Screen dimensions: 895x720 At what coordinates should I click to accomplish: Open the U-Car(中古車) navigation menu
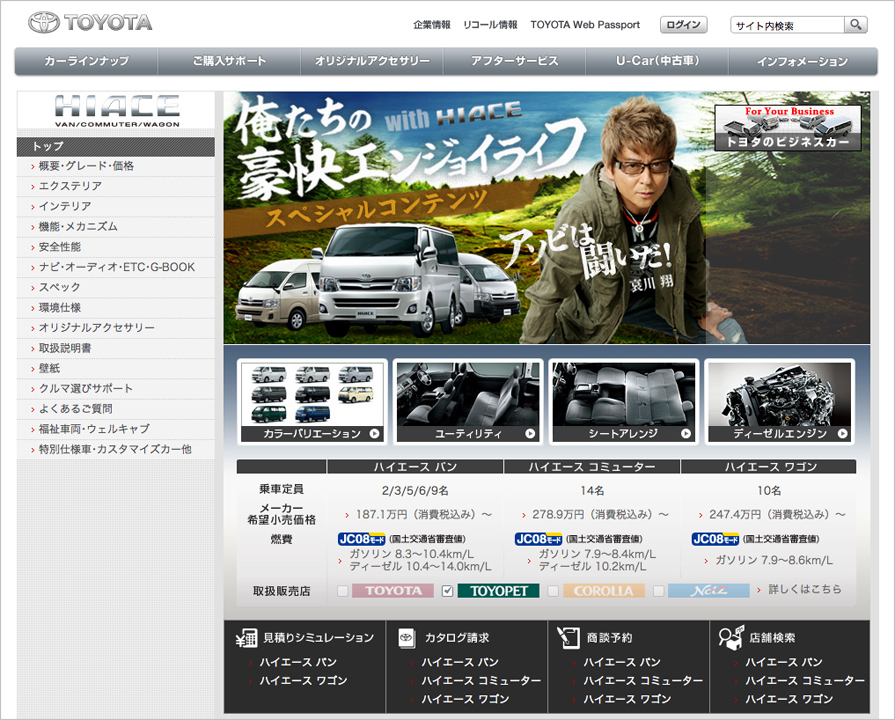point(657,62)
